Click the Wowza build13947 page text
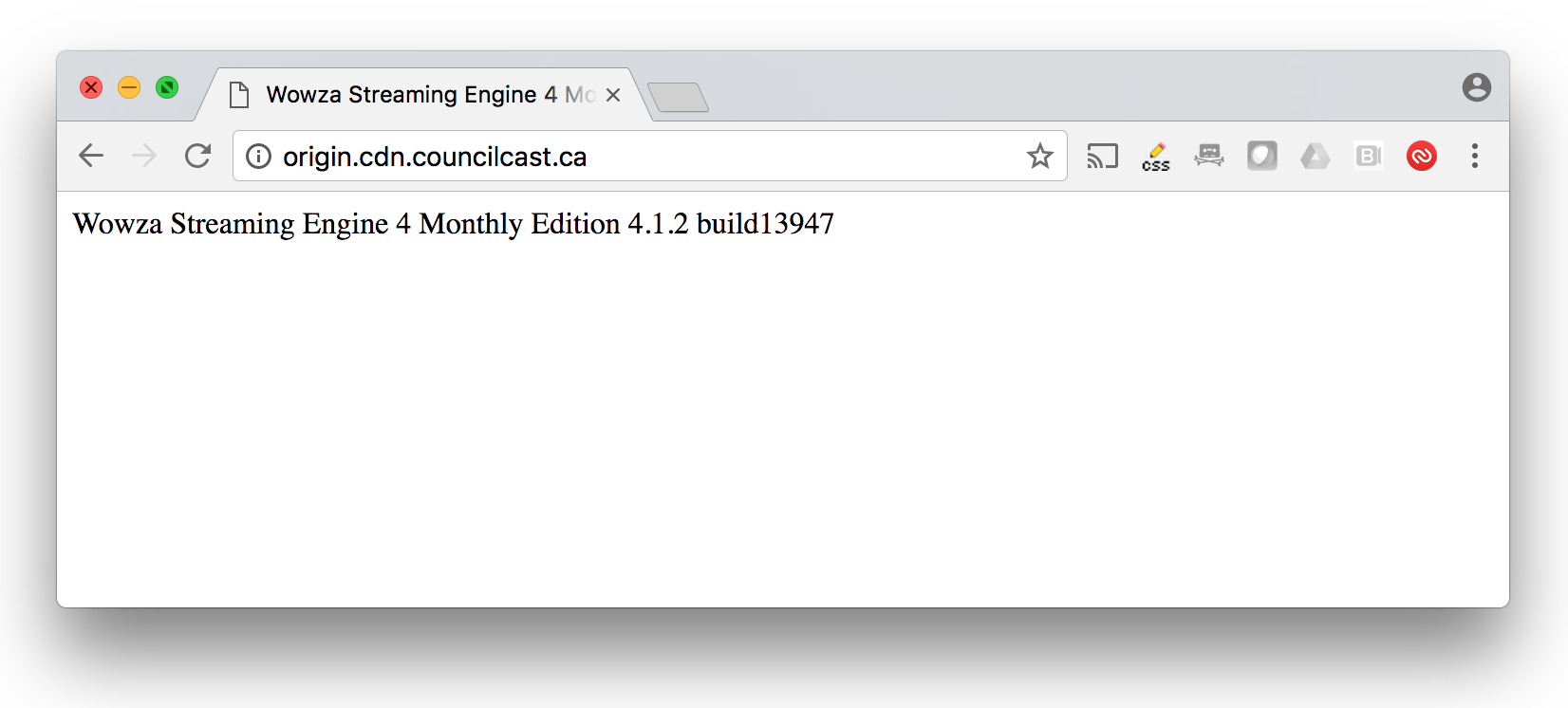The image size is (1568, 708). coord(454,224)
